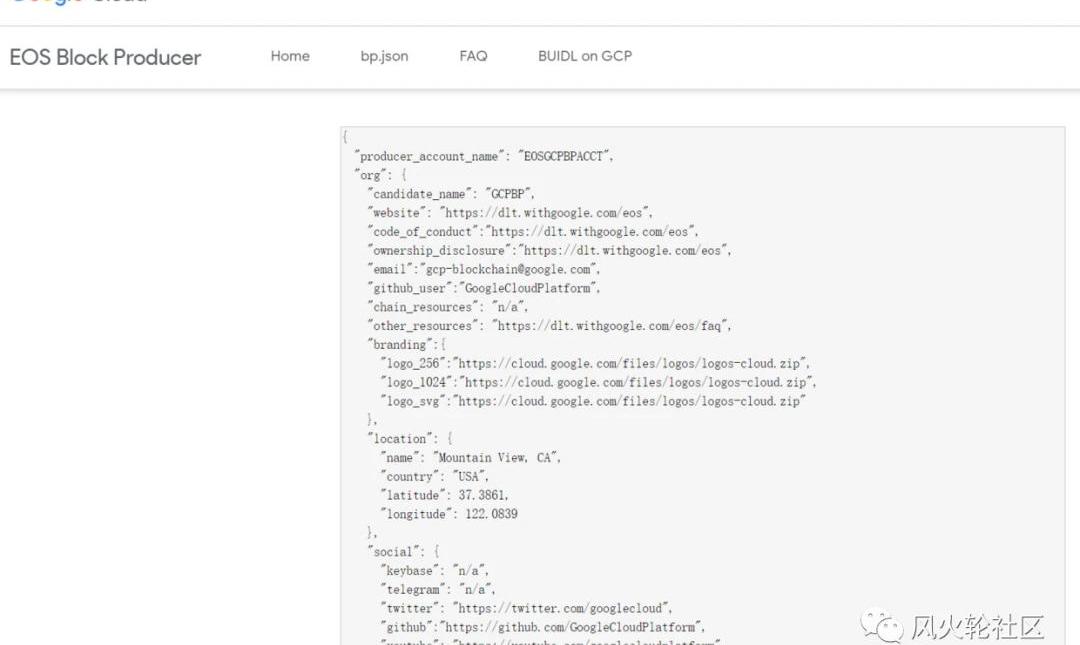The height and width of the screenshot is (645, 1080).
Task: Click the candidate_name GCPBP line
Action: [451, 194]
